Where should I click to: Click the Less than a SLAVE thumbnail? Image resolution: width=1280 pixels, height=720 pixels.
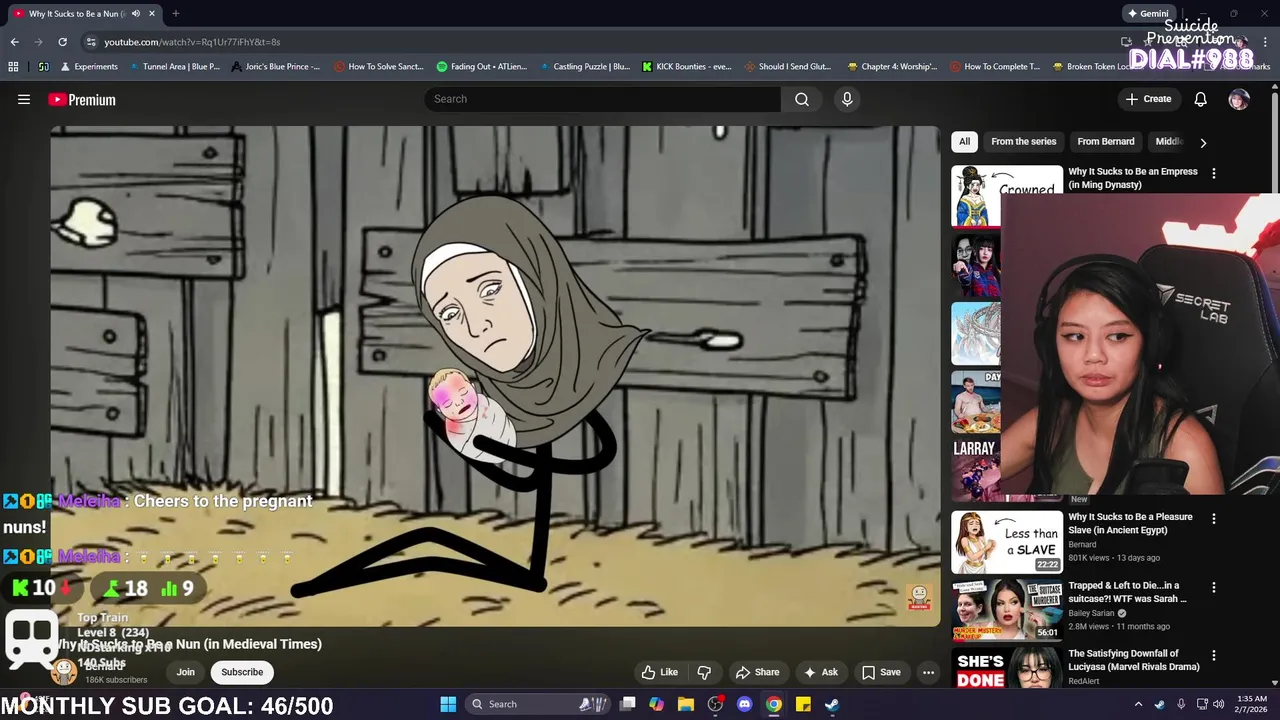1007,542
